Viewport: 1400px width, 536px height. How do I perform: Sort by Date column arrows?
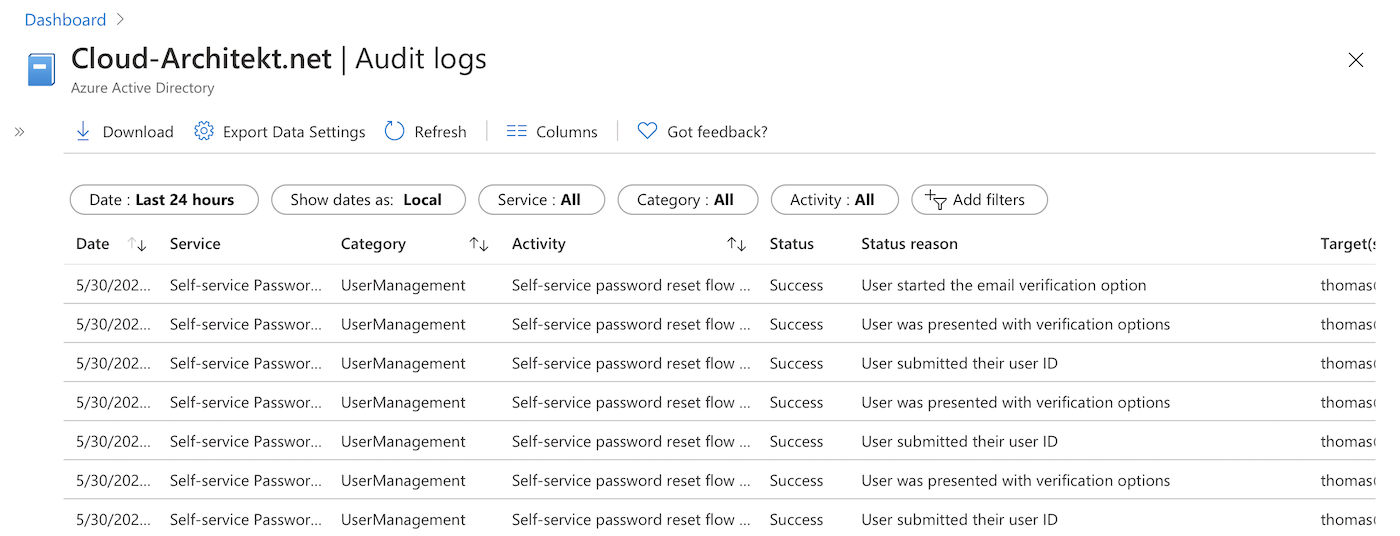pyautogui.click(x=138, y=244)
